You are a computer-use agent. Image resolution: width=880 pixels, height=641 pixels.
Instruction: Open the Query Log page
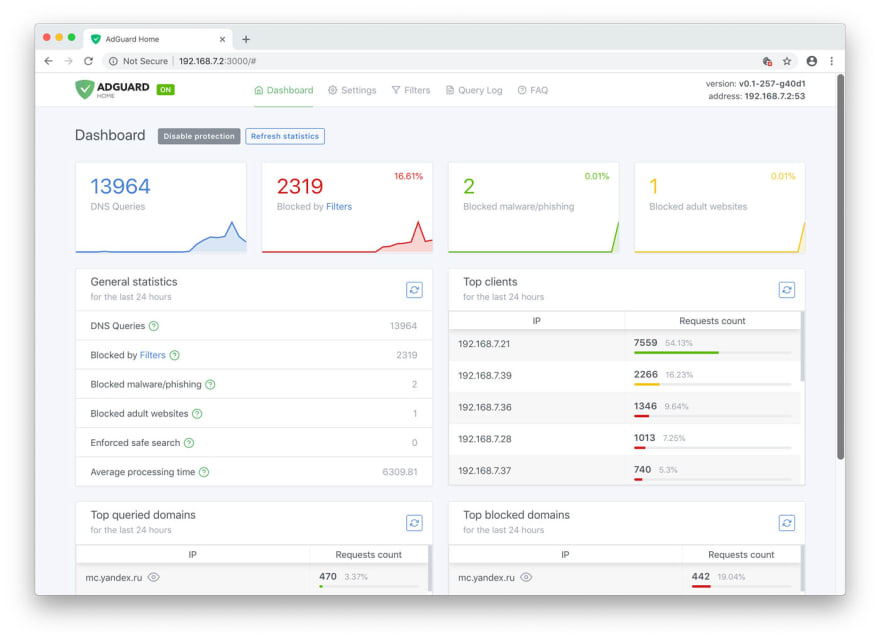point(473,90)
